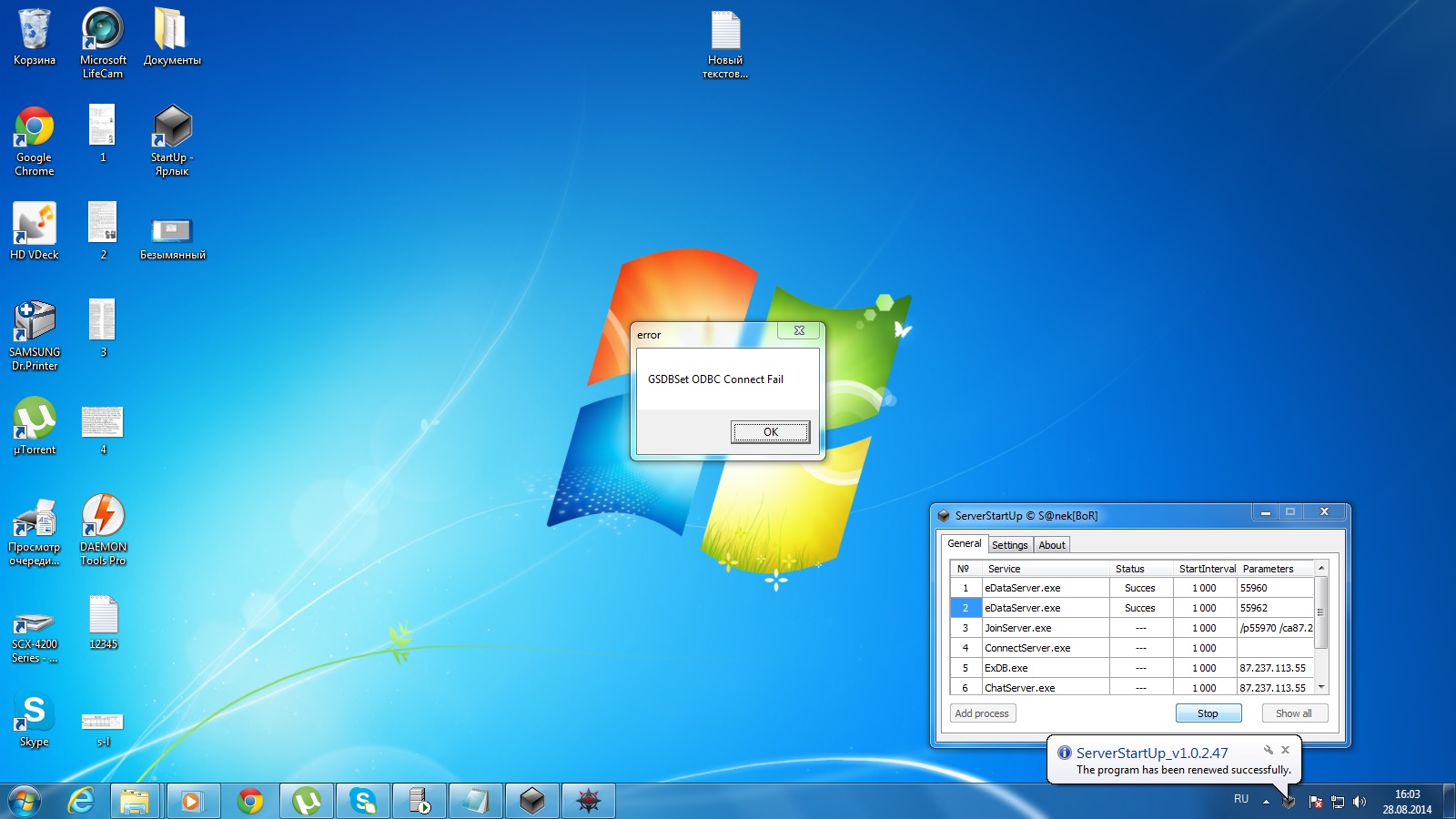Select the desktop document named 3
The width and height of the screenshot is (1456, 819).
[x=103, y=329]
